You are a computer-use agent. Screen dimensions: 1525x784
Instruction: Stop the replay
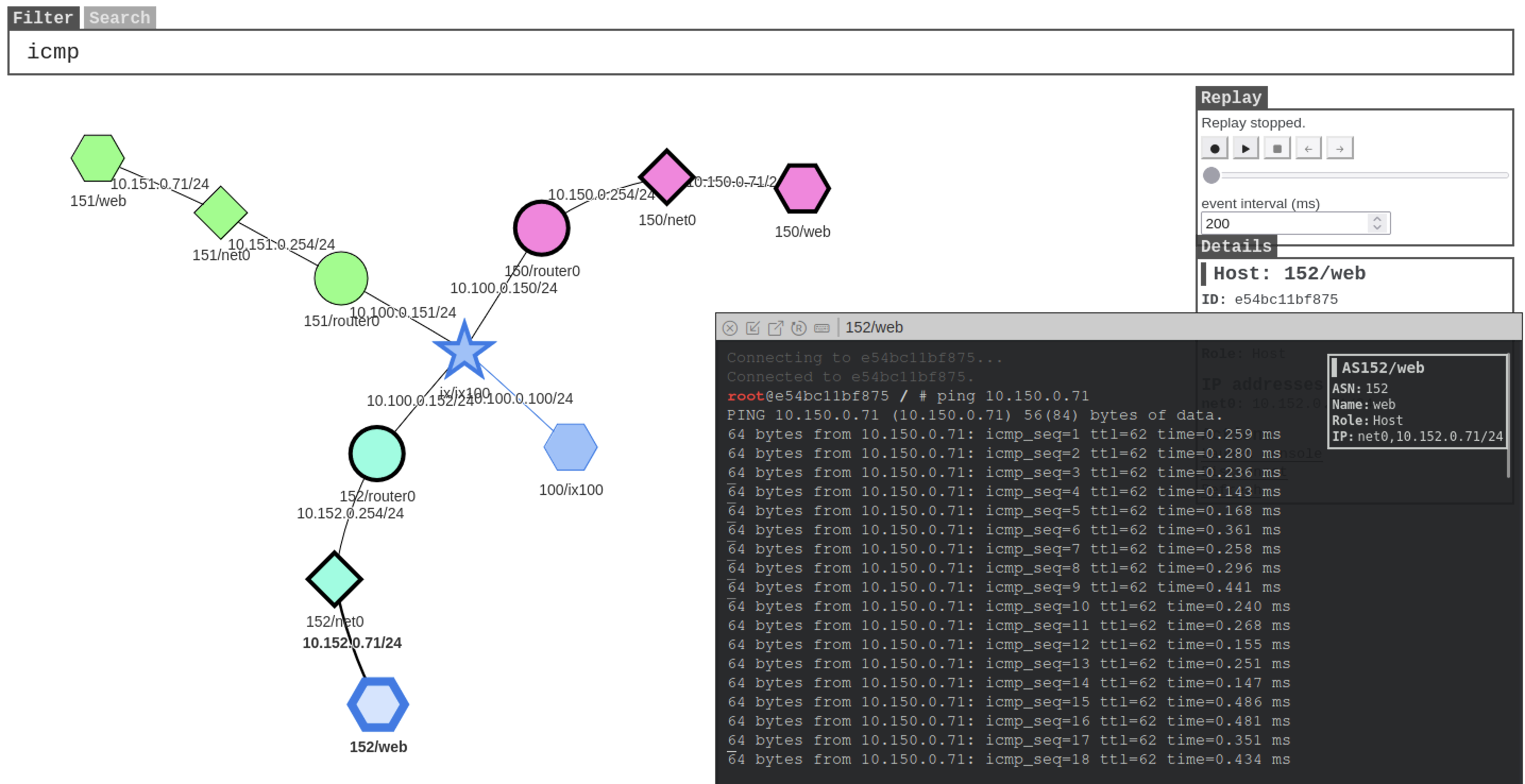[x=1277, y=149]
